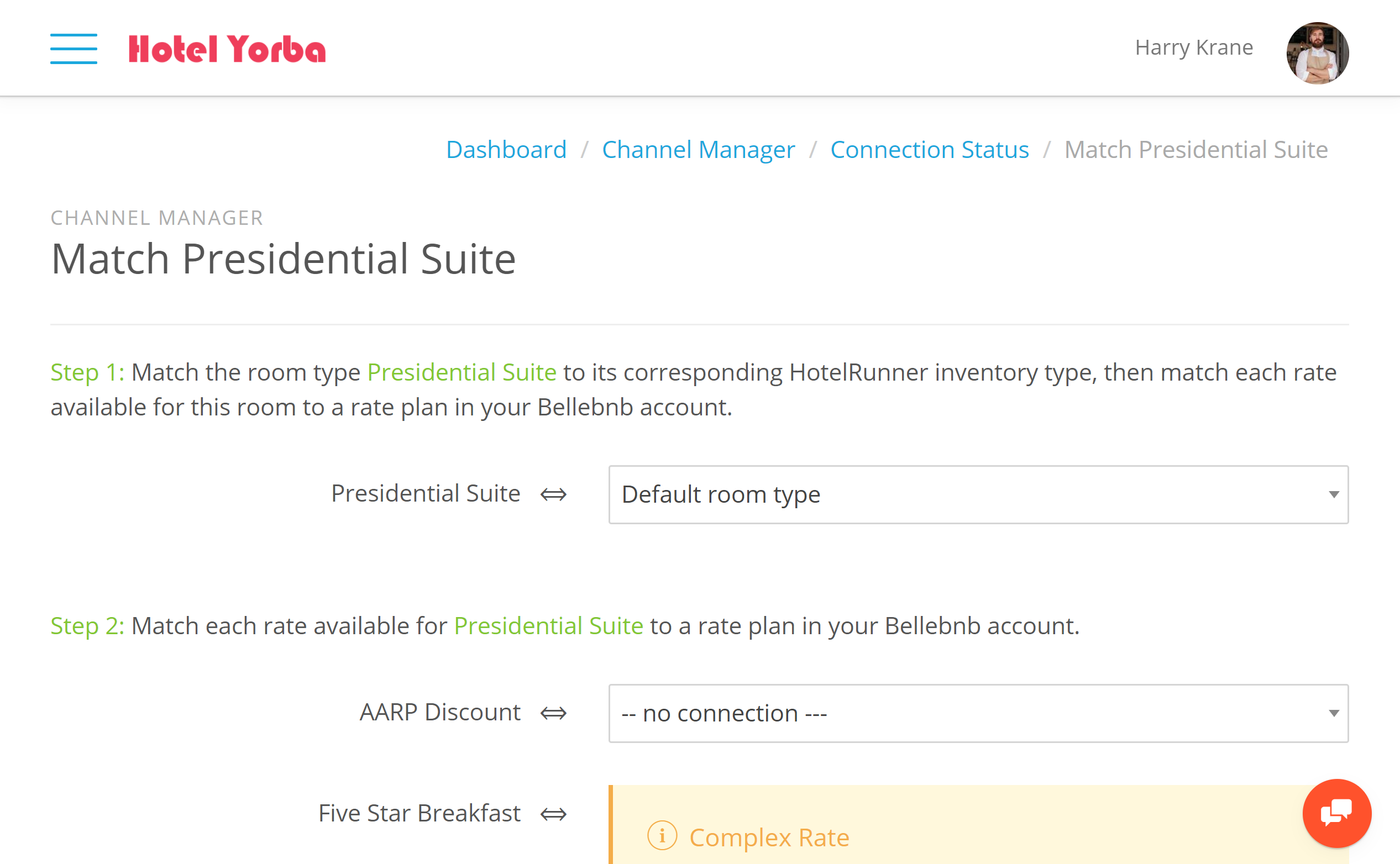Click the Match Presidential Suite heading
1400x864 pixels.
pyautogui.click(x=283, y=259)
